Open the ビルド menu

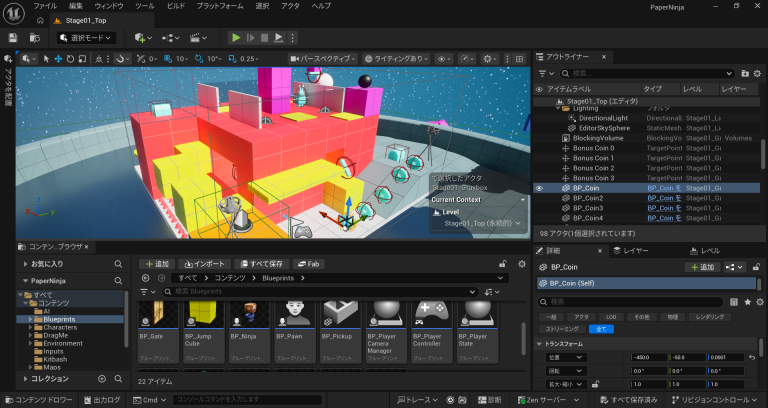[x=176, y=6]
